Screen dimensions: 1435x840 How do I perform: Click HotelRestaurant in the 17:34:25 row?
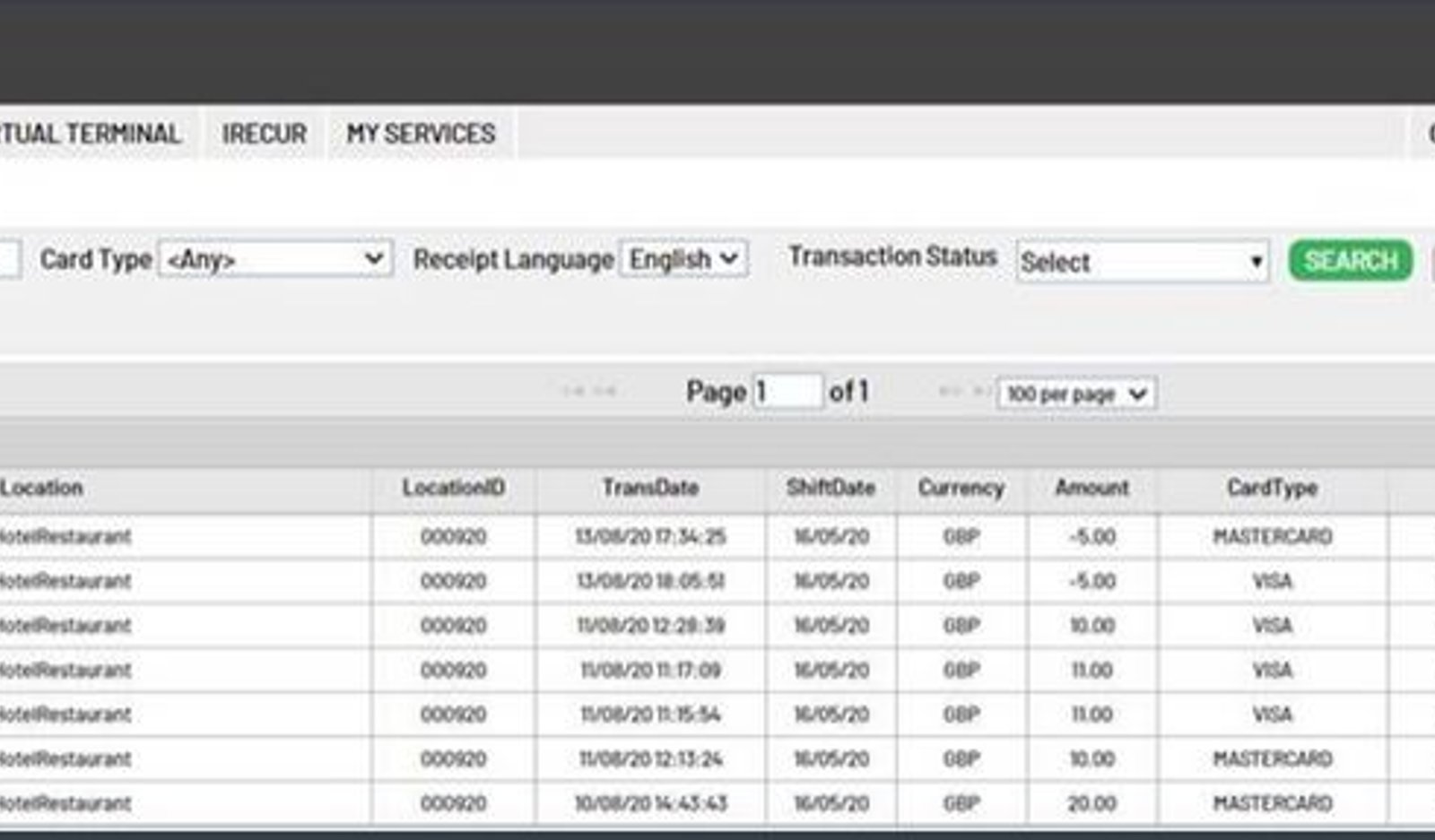(65, 536)
